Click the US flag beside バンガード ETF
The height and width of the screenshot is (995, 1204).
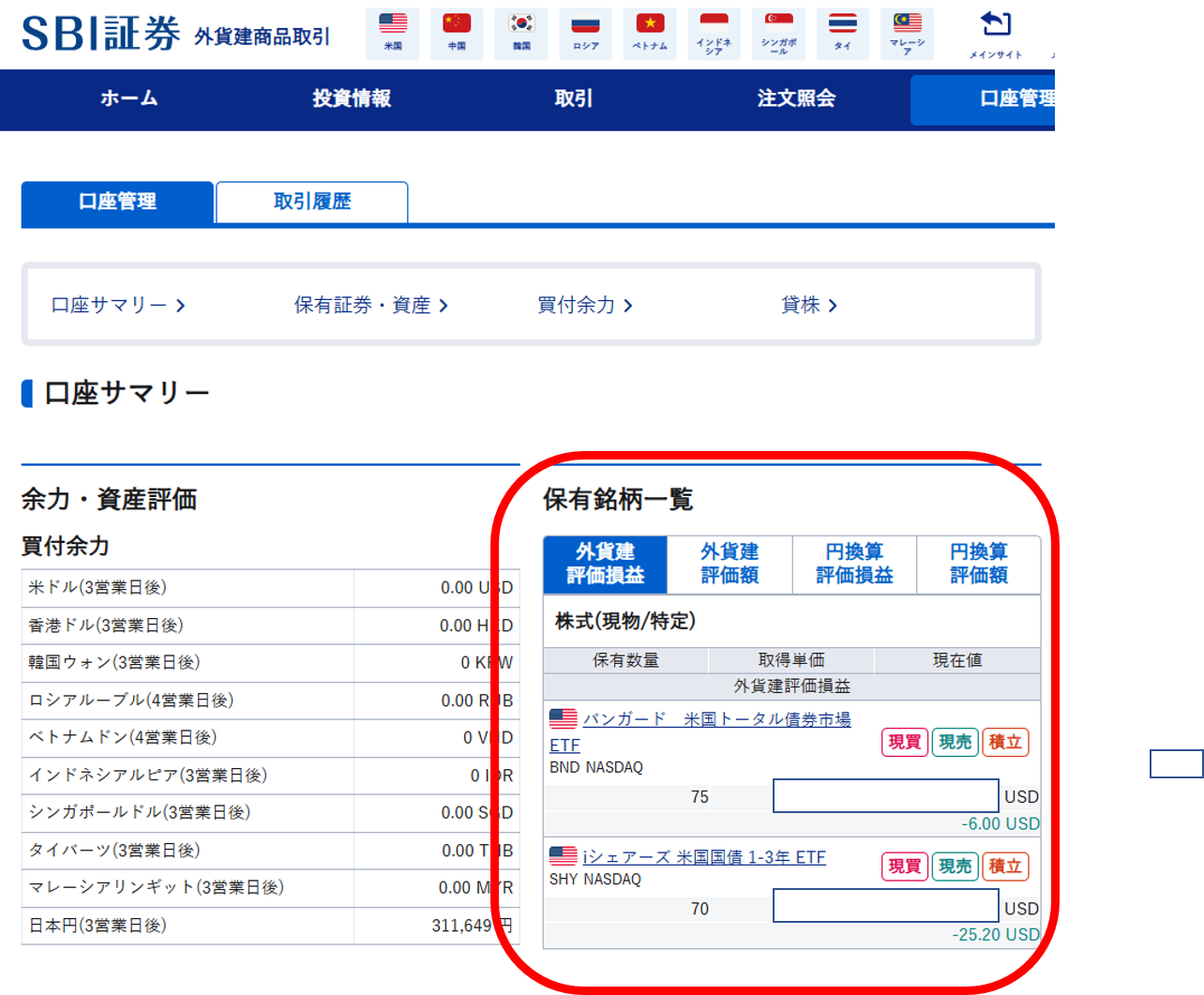coord(564,719)
